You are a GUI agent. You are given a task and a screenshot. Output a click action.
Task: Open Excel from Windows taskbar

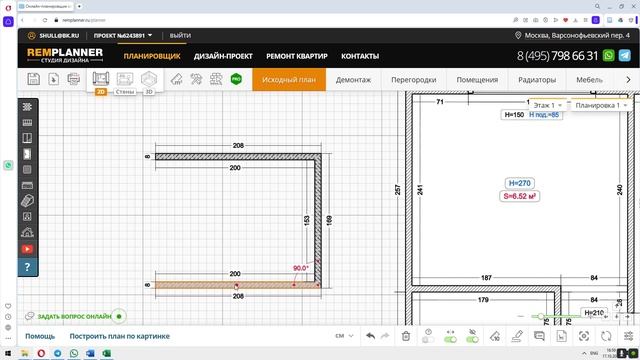pyautogui.click(x=107, y=353)
